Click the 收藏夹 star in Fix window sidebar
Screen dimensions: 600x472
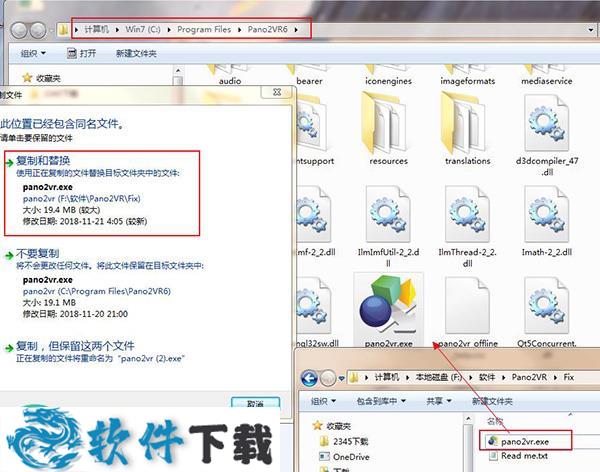pyautogui.click(x=318, y=425)
